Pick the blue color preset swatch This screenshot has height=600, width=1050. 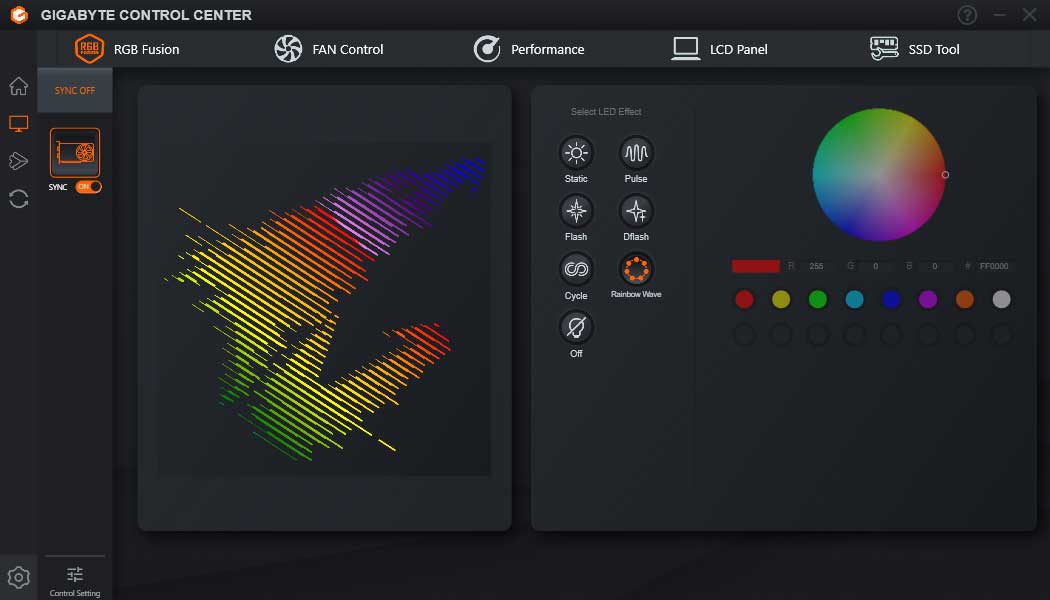[891, 299]
